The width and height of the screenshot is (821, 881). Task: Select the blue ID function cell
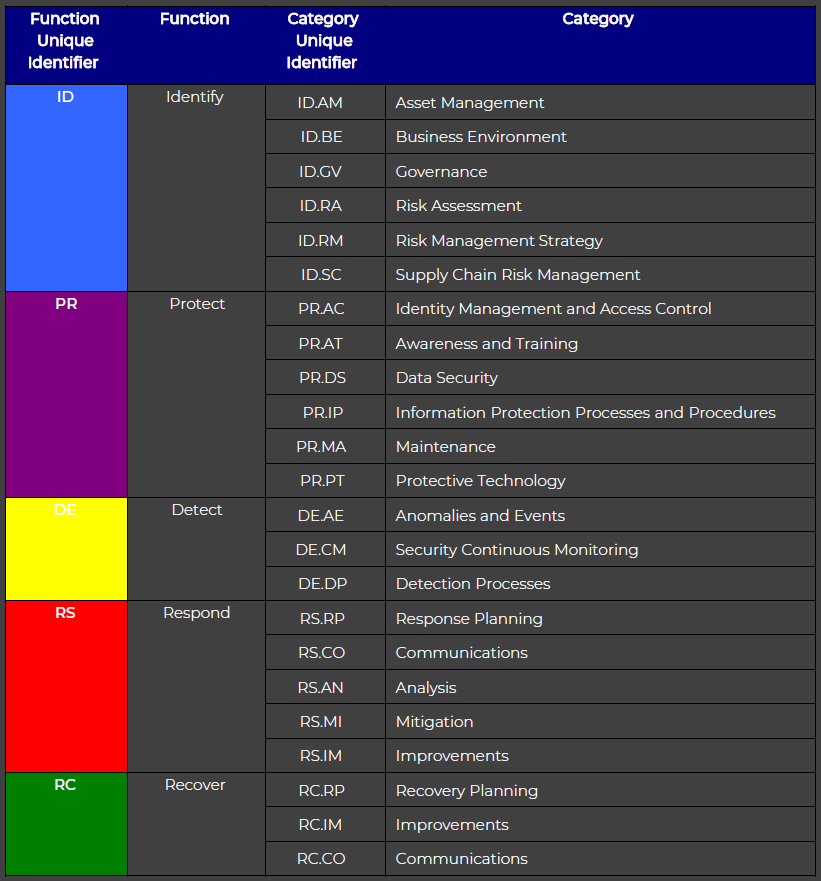coord(66,188)
